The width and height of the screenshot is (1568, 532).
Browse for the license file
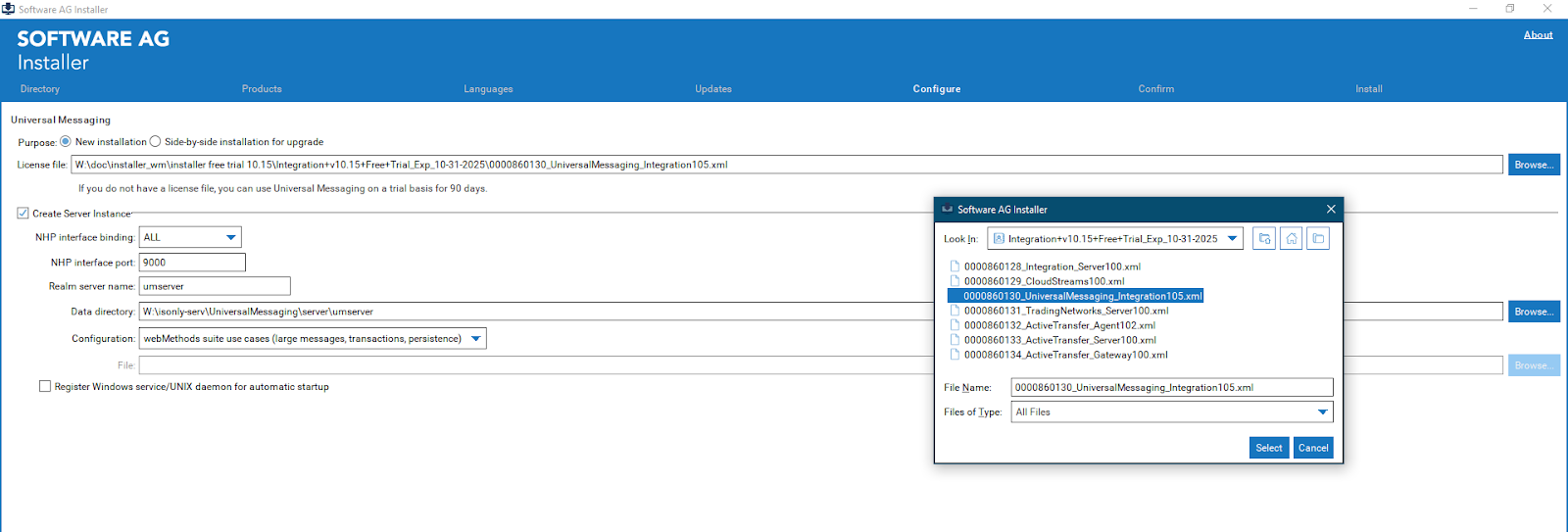pos(1534,165)
